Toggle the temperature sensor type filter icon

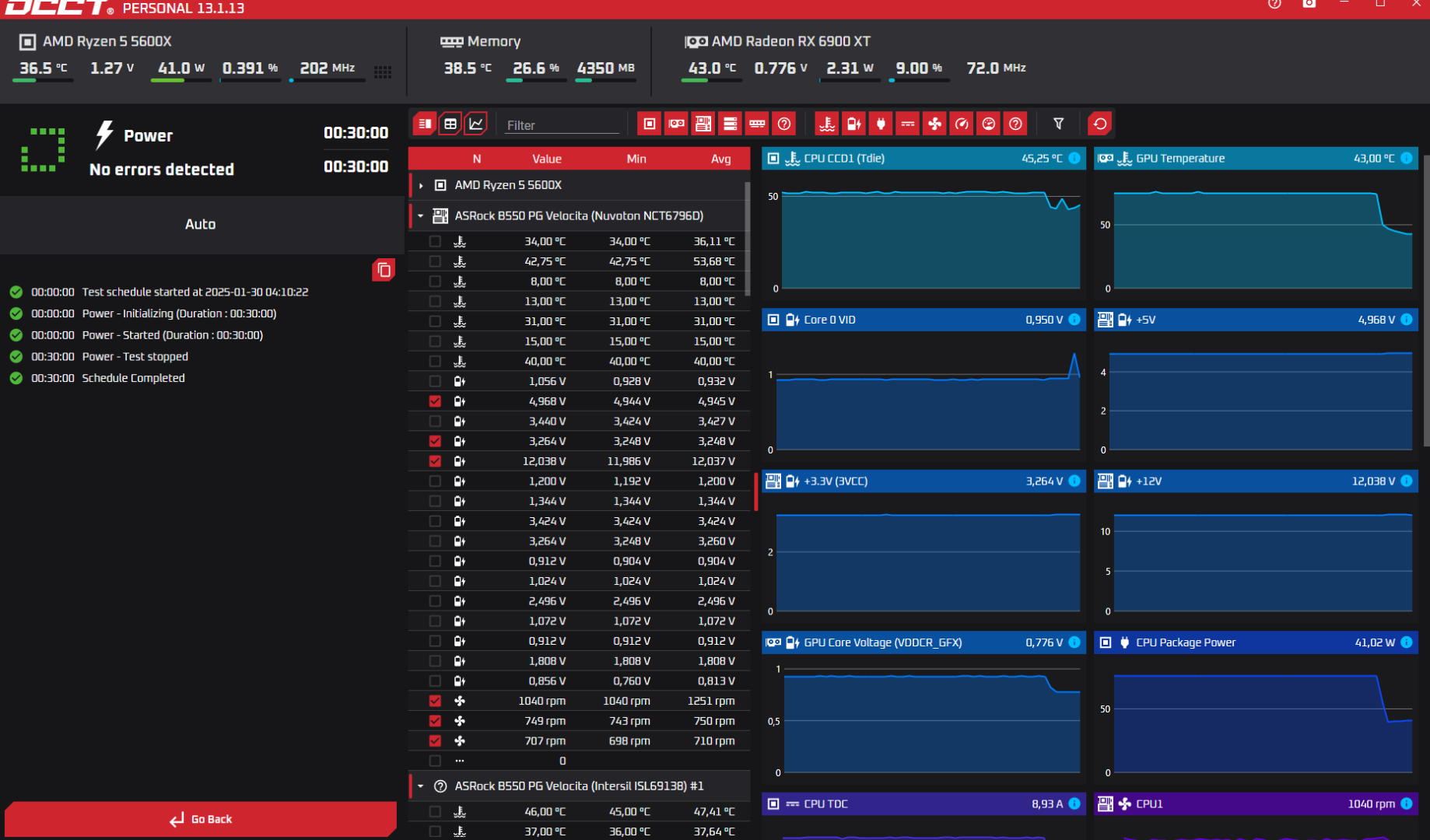[x=827, y=124]
